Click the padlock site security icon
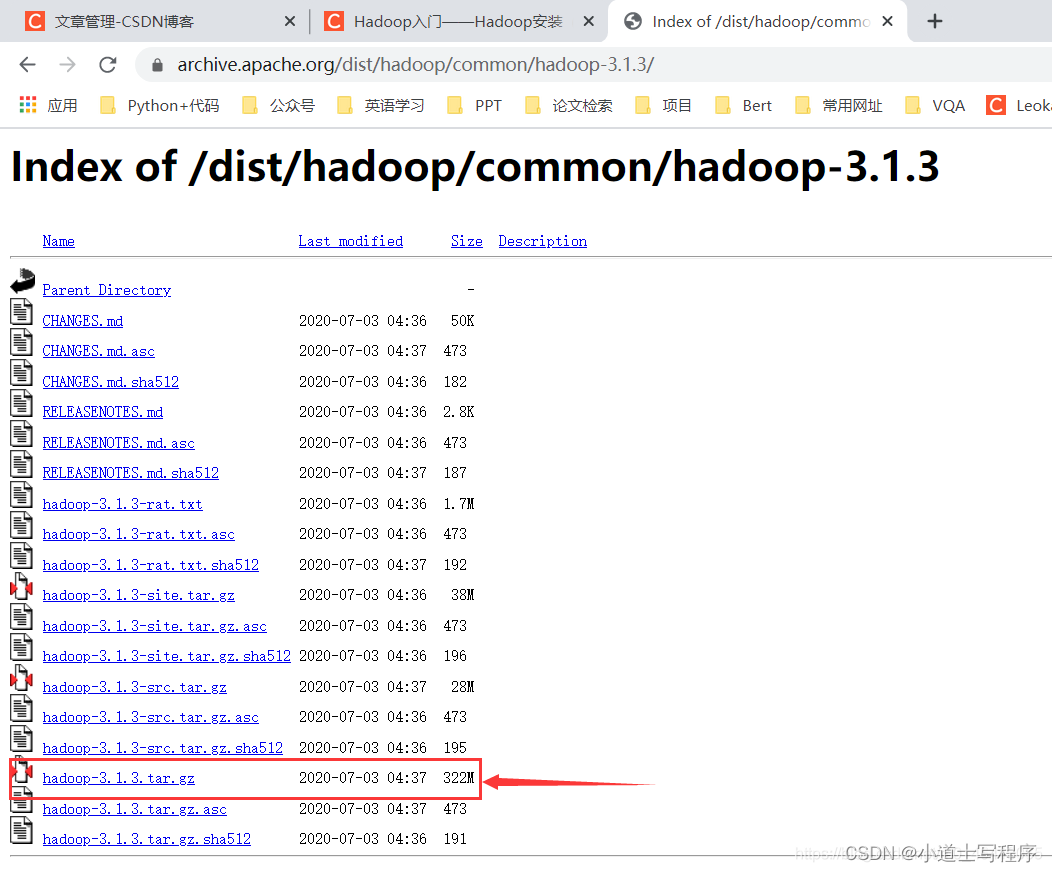 (157, 66)
